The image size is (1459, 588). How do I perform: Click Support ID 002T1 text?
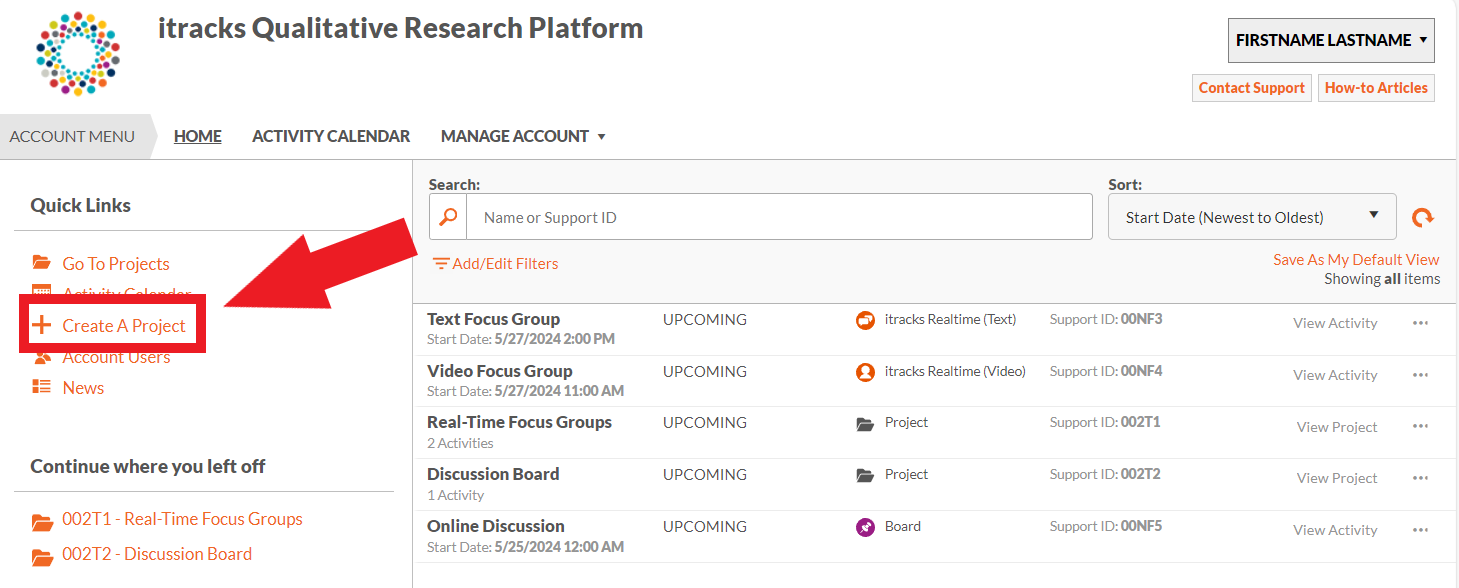pyautogui.click(x=1105, y=422)
